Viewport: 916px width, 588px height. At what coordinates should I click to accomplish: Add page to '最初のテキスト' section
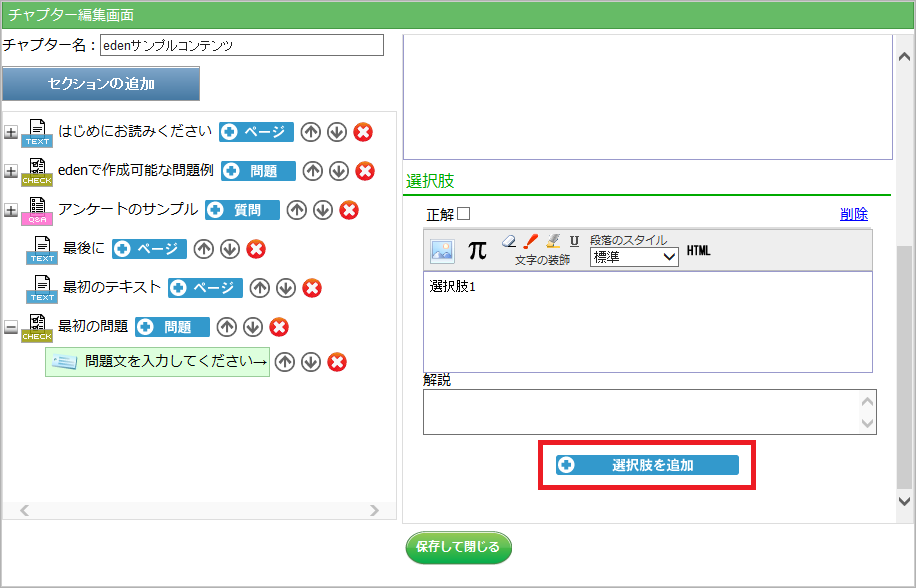[x=206, y=288]
